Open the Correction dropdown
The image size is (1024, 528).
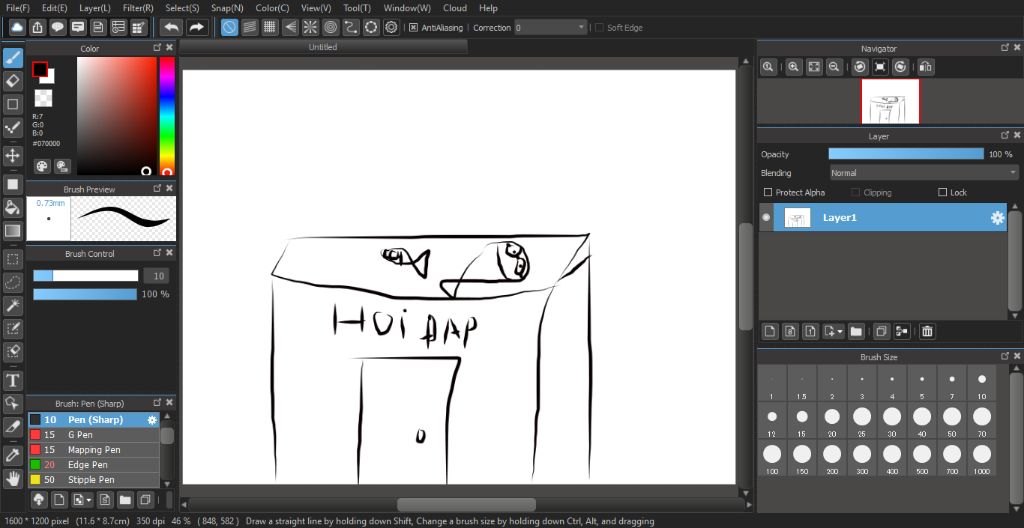point(551,27)
